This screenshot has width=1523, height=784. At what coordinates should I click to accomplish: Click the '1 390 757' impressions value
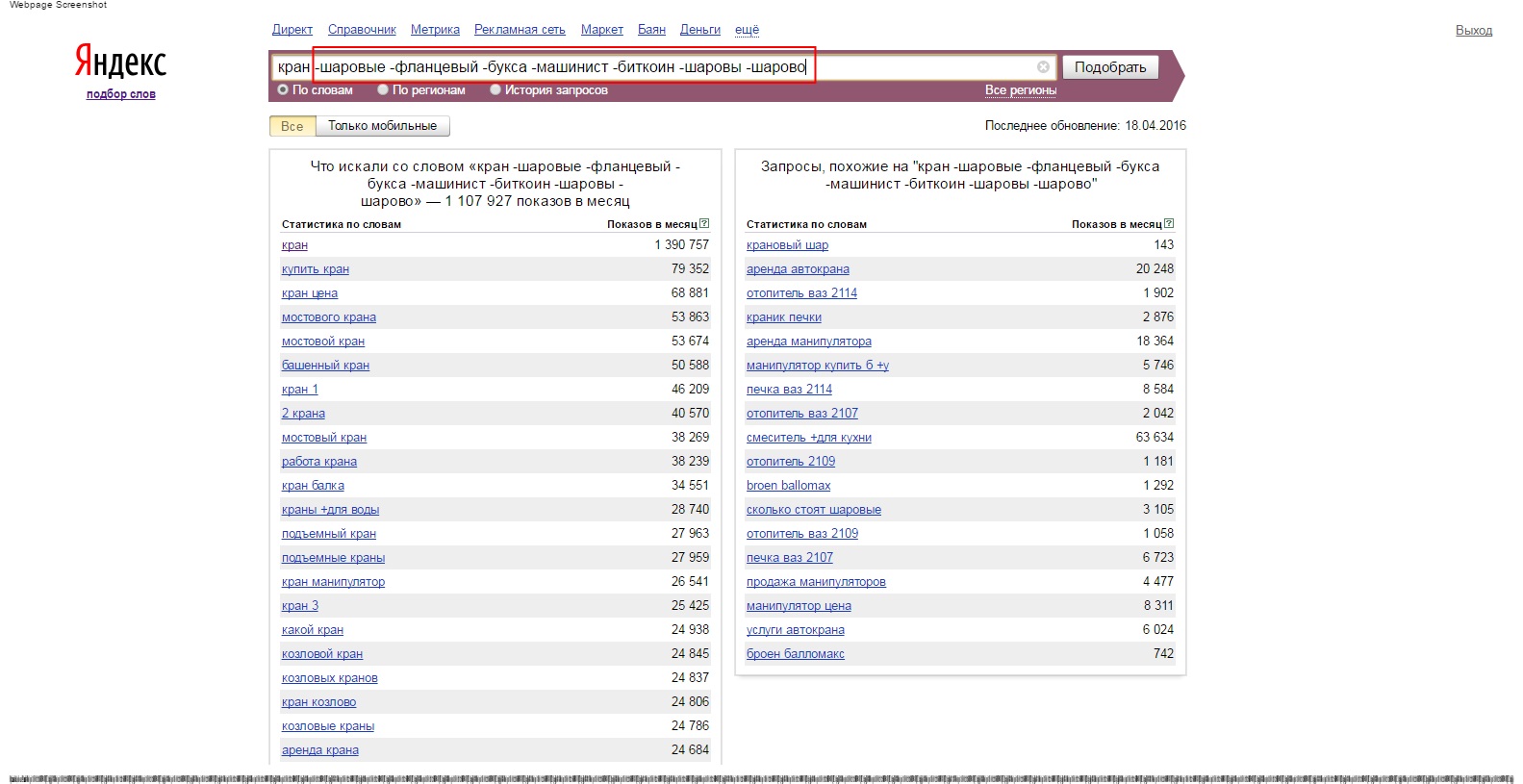point(681,245)
